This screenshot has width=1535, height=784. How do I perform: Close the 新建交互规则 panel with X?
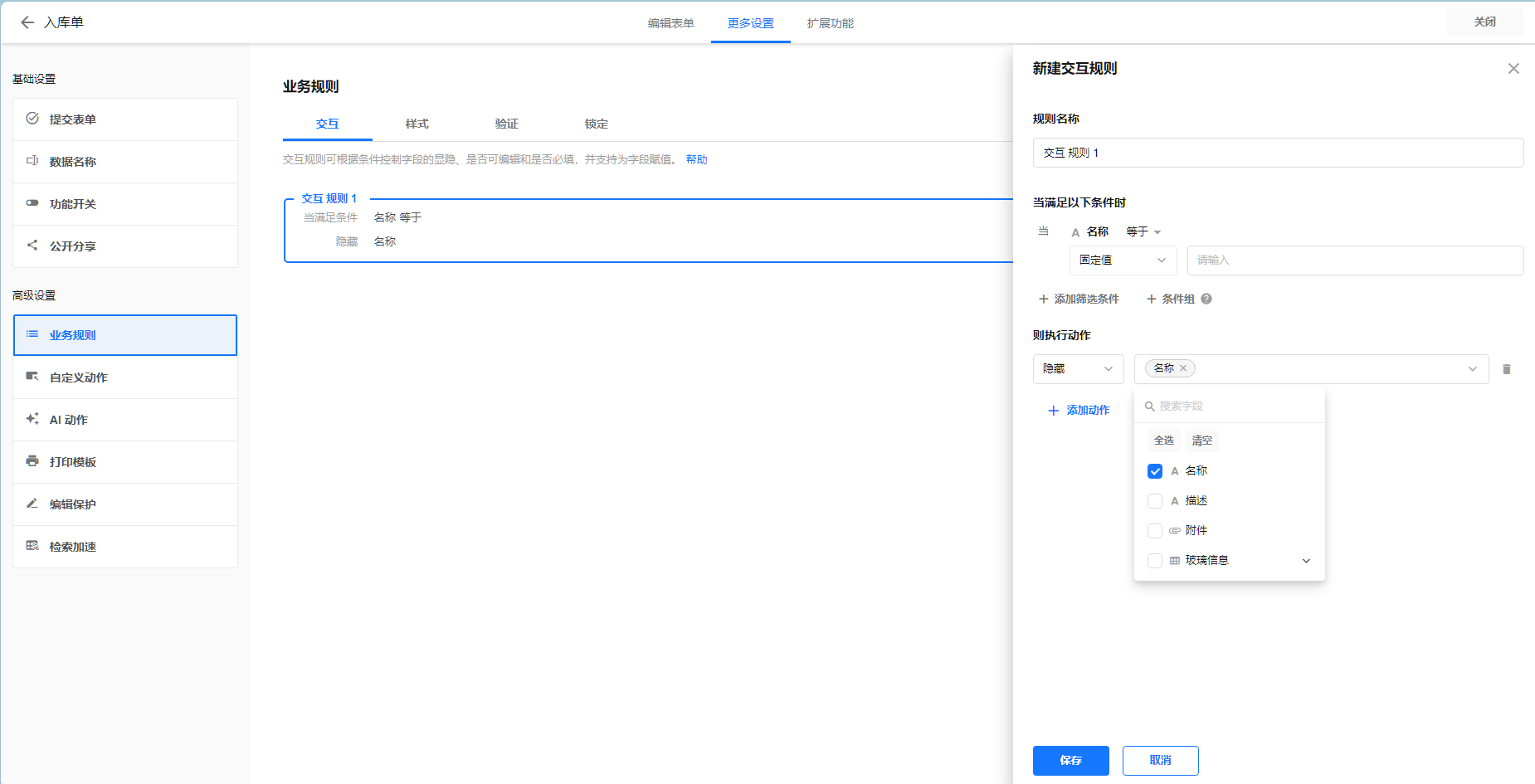pos(1513,69)
